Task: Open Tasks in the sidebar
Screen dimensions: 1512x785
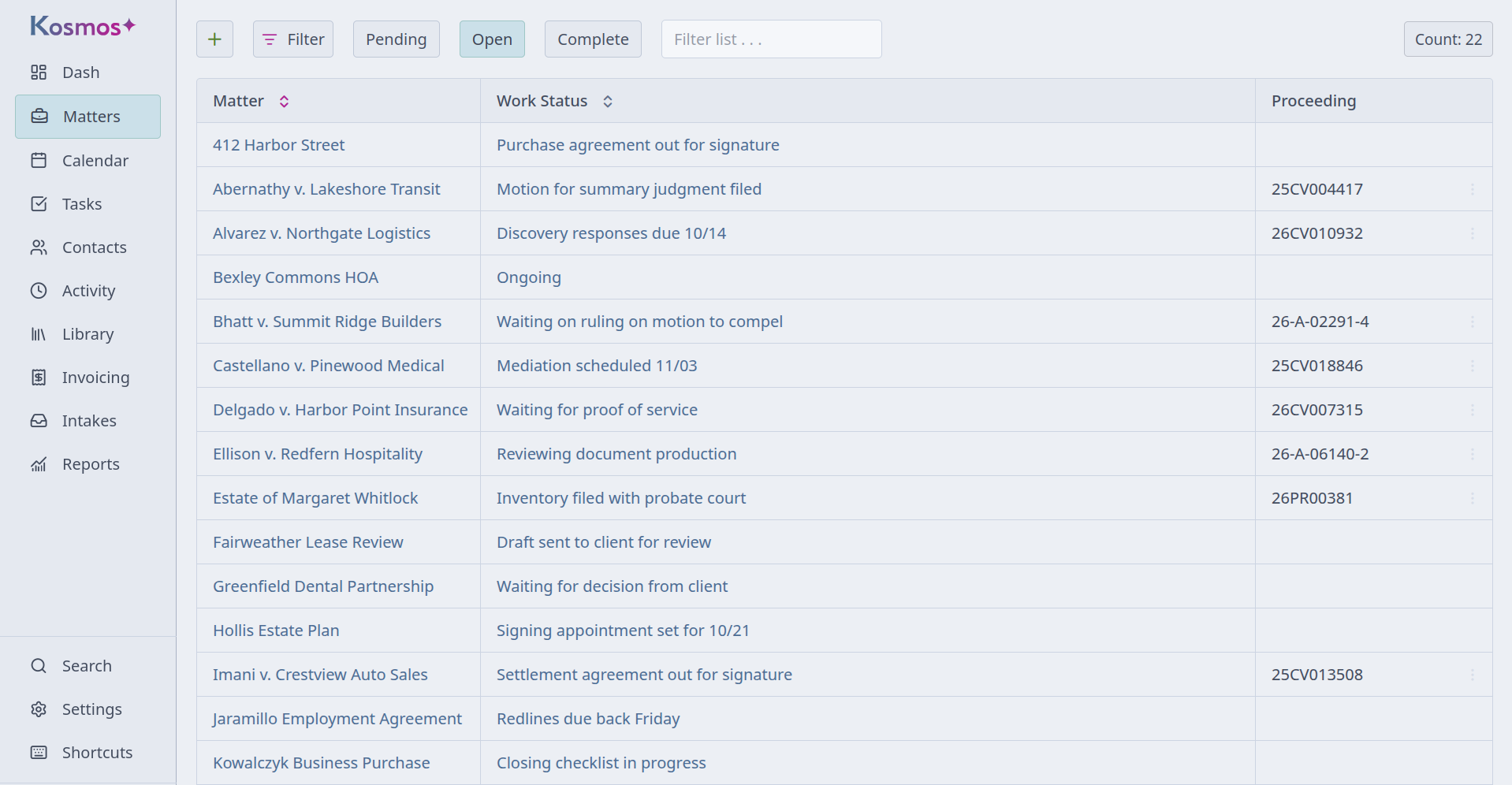Action: (x=88, y=204)
